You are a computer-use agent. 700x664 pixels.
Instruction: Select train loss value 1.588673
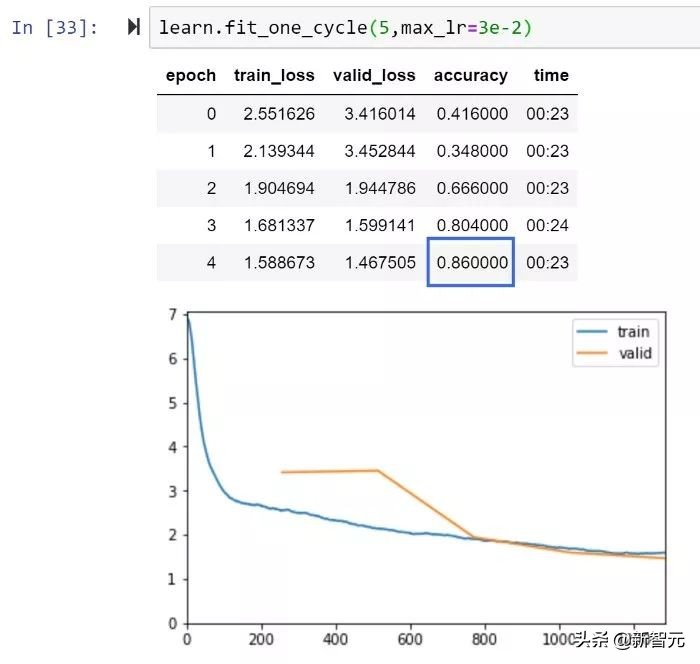pos(279,262)
